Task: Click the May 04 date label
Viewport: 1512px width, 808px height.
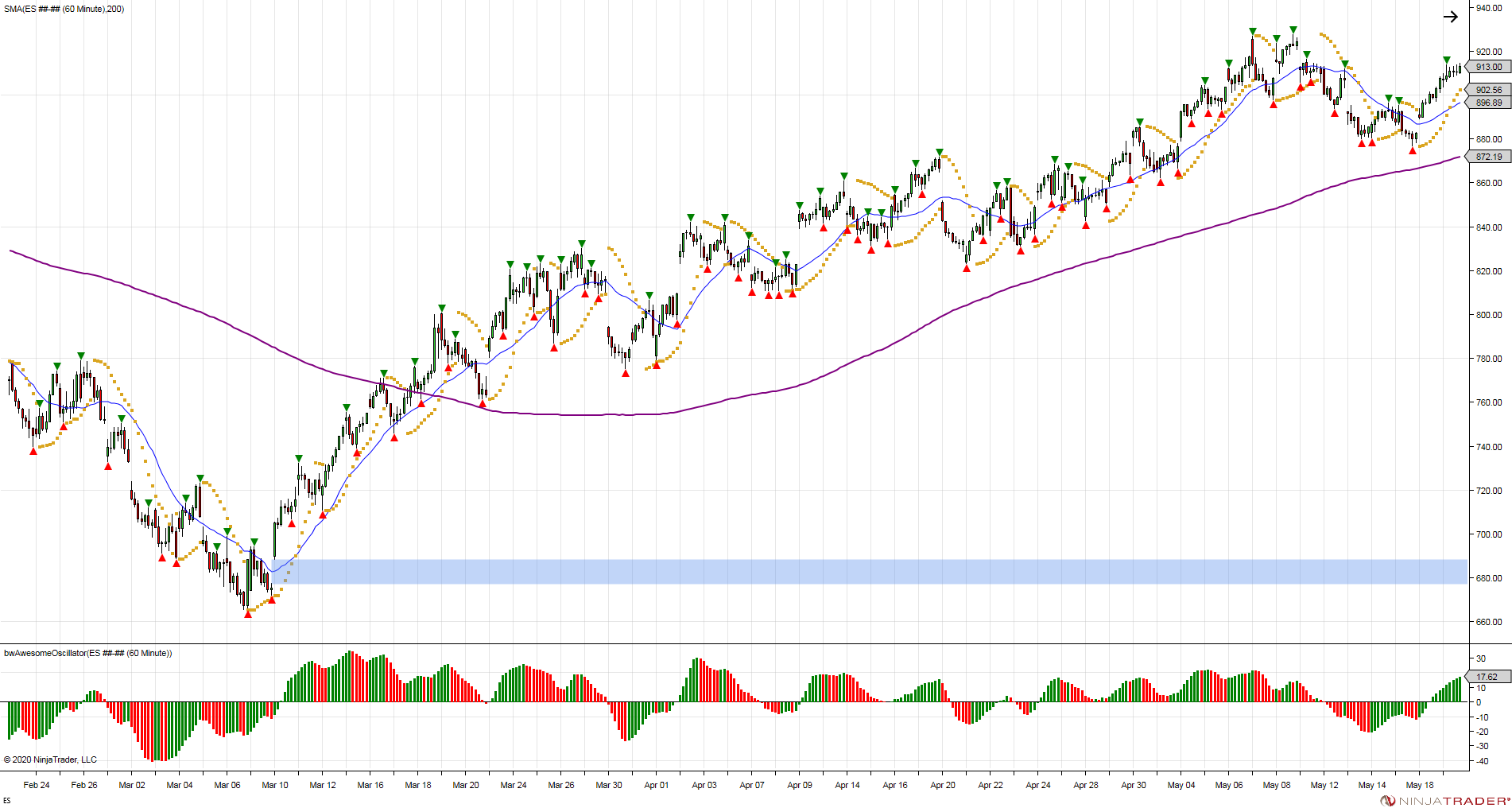Action: pos(1181,785)
